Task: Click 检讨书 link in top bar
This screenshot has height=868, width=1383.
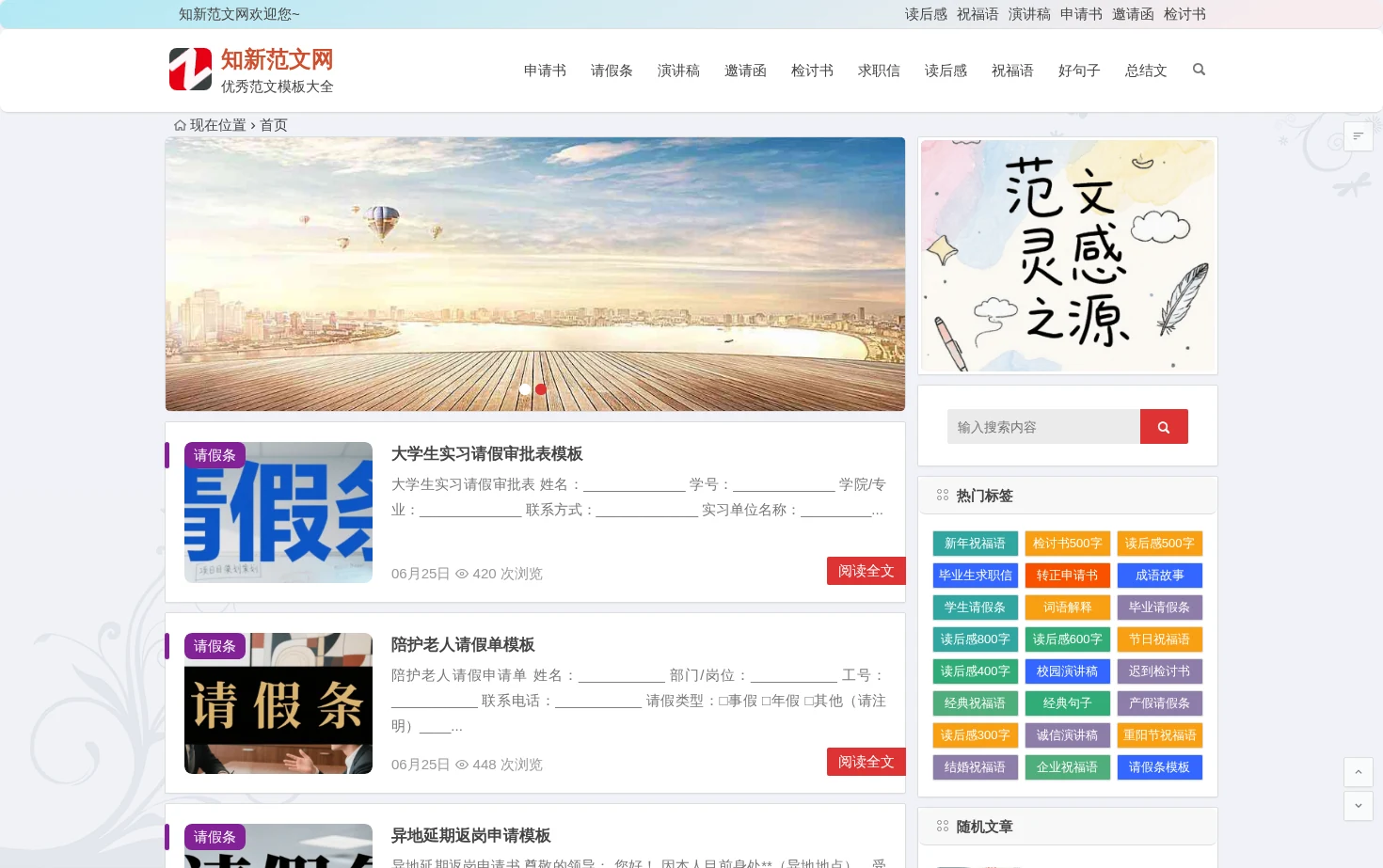Action: (1184, 14)
